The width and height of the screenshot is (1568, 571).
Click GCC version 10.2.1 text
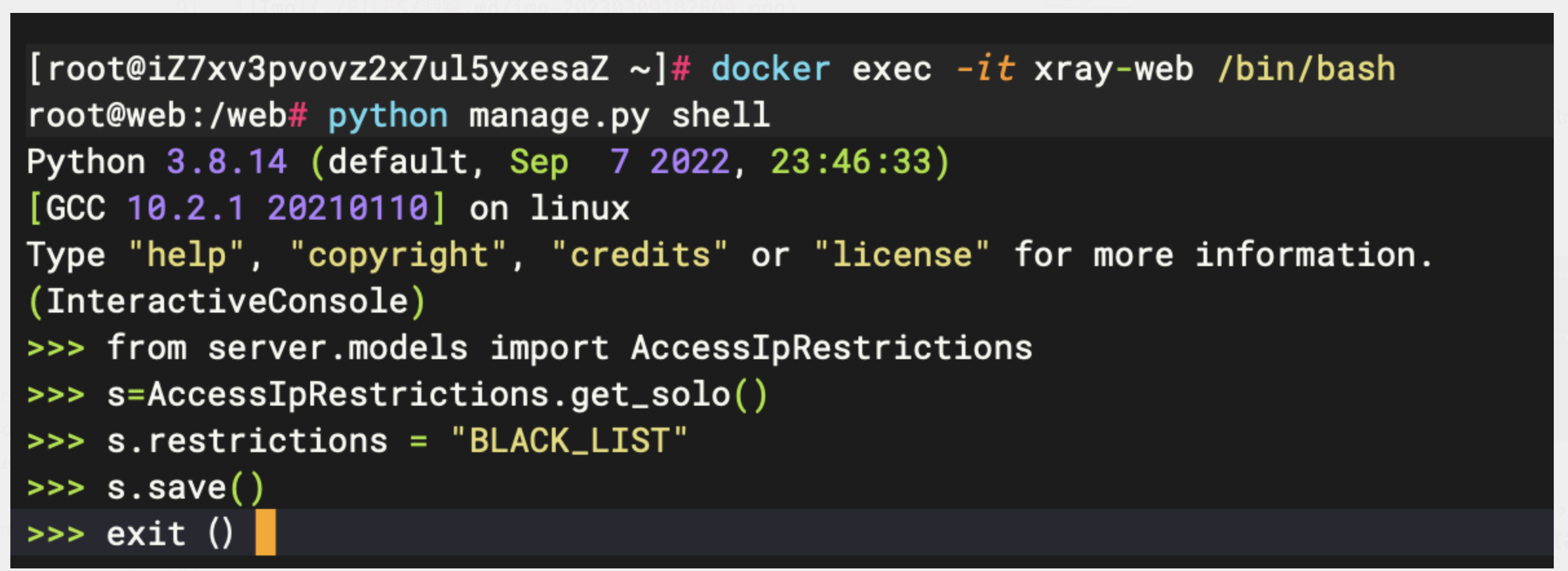click(185, 209)
